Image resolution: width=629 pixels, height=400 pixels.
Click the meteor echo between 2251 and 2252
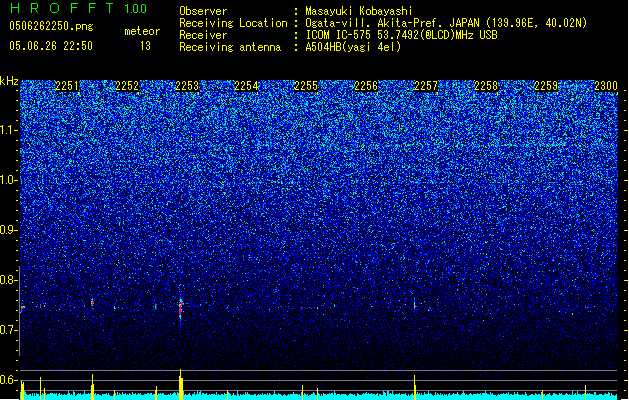[92, 303]
